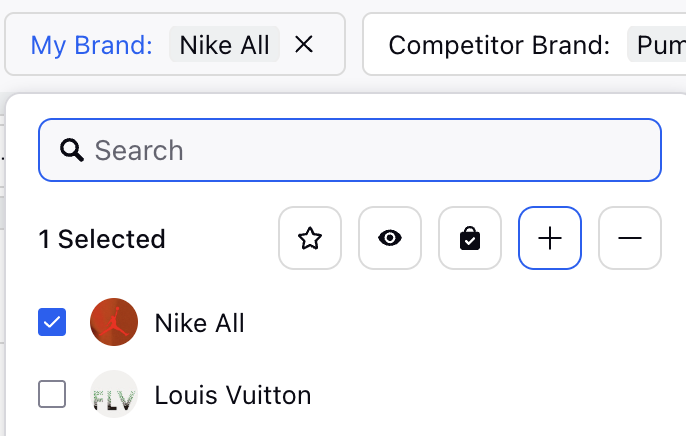The width and height of the screenshot is (686, 436).
Task: Click the plus select-all icon button
Action: pos(550,238)
